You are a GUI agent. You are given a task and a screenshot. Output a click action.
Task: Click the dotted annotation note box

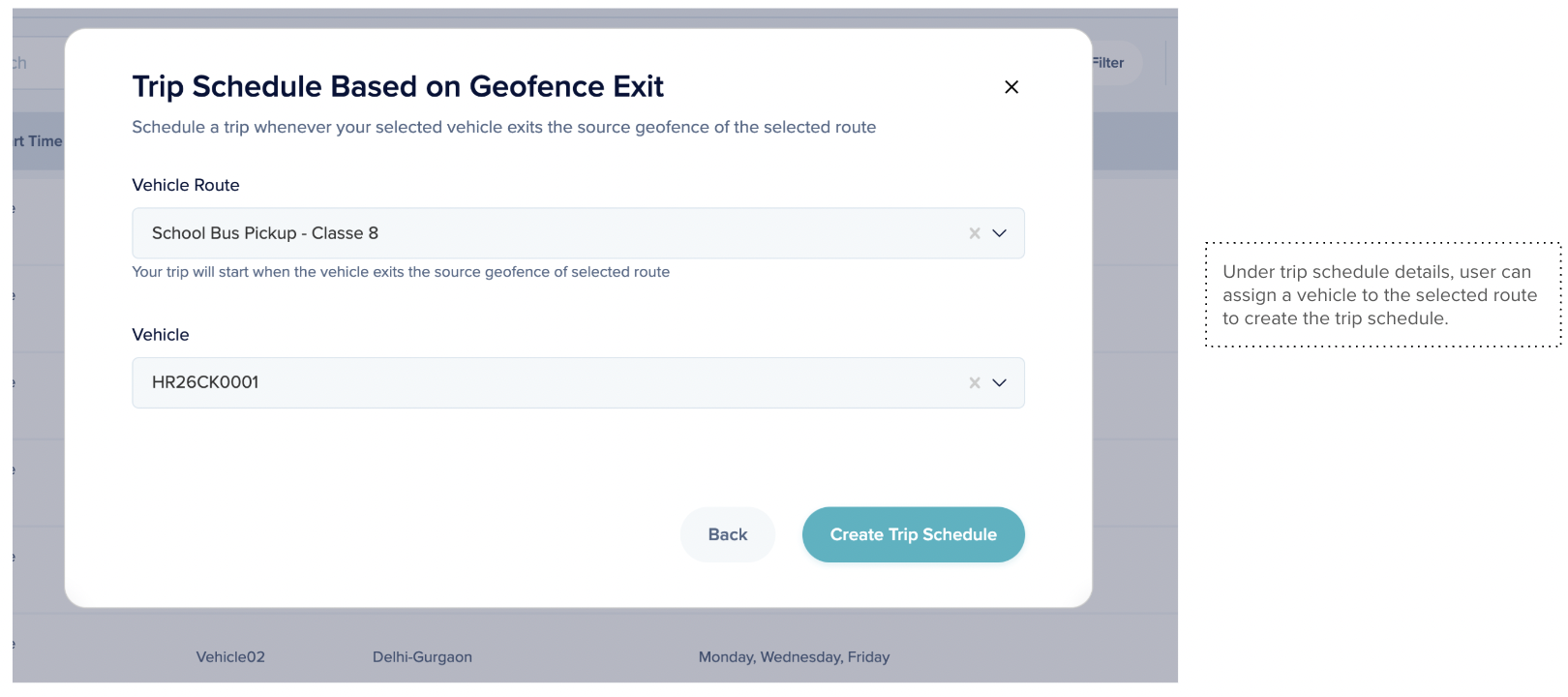coord(1382,295)
